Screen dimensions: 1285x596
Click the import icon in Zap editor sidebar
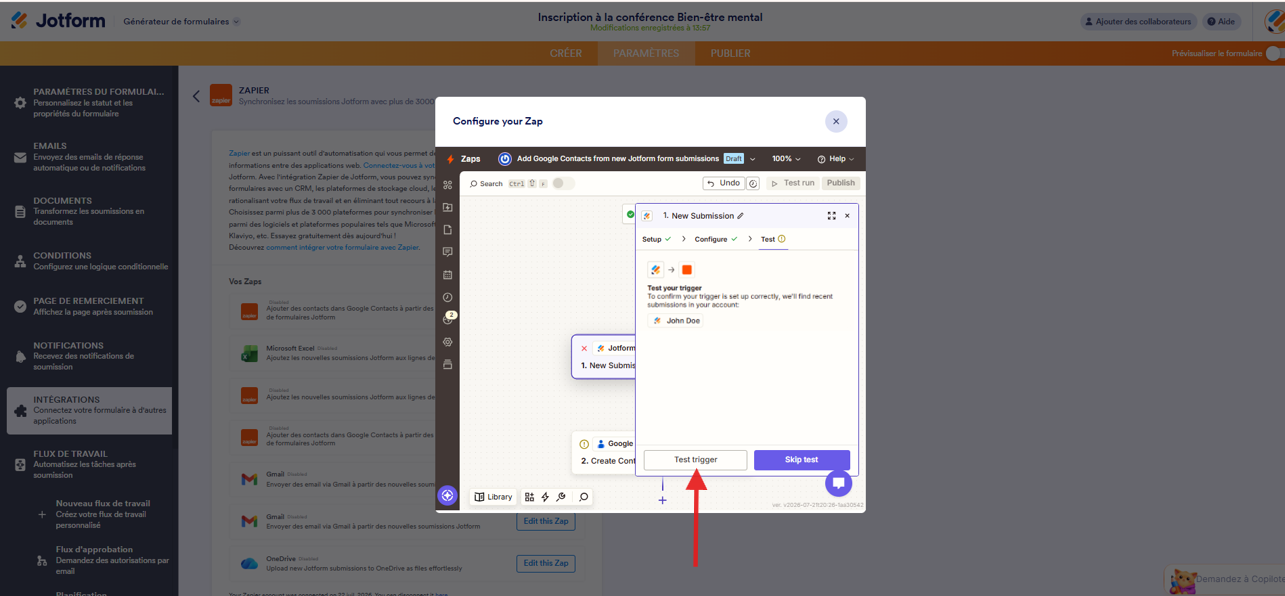pos(447,207)
